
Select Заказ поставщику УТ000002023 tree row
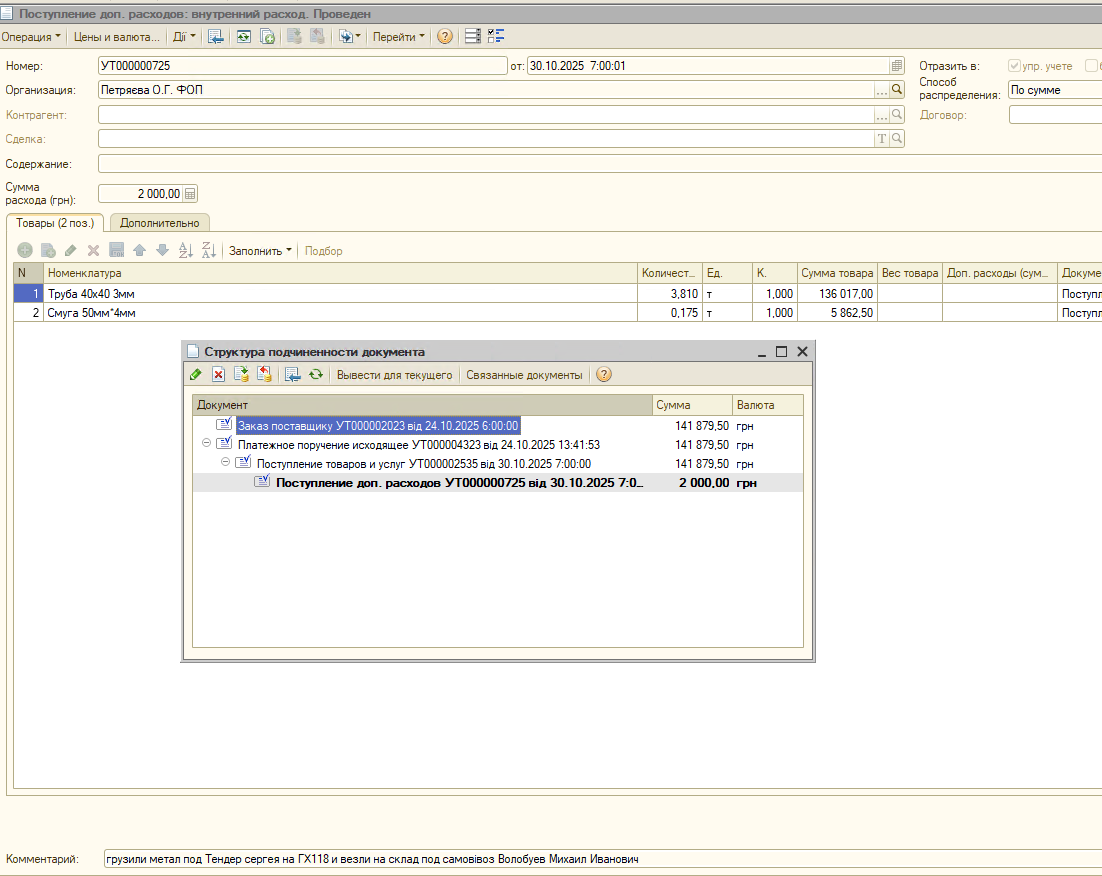[378, 425]
